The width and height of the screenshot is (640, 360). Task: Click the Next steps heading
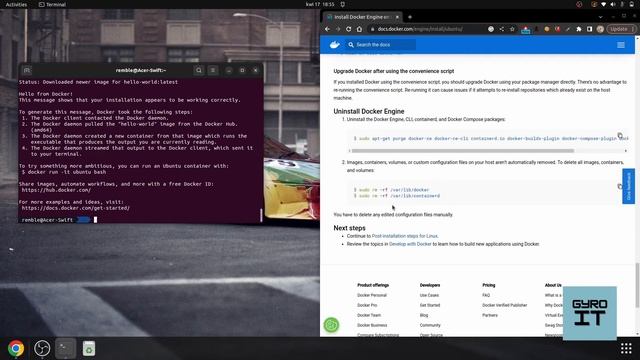349,228
